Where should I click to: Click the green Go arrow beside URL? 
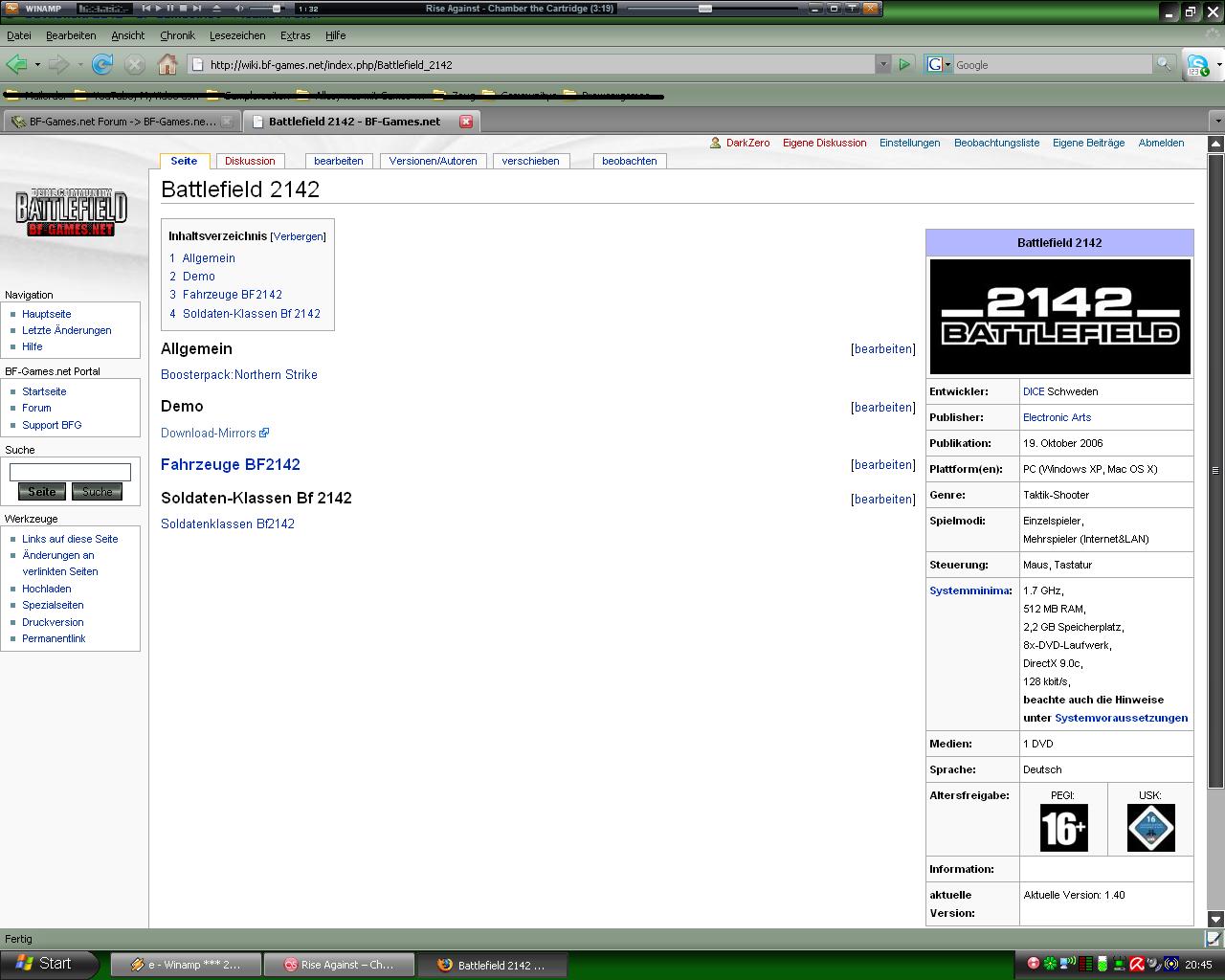(x=904, y=64)
